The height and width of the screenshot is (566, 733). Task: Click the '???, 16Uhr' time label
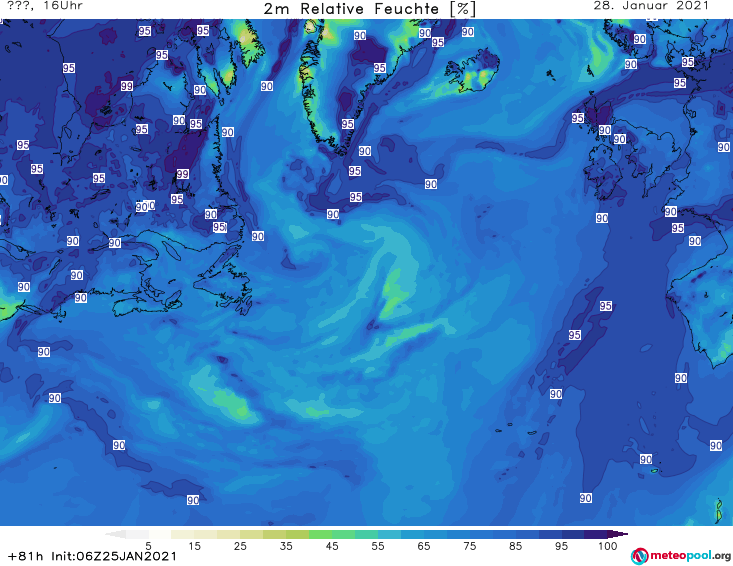point(45,6)
